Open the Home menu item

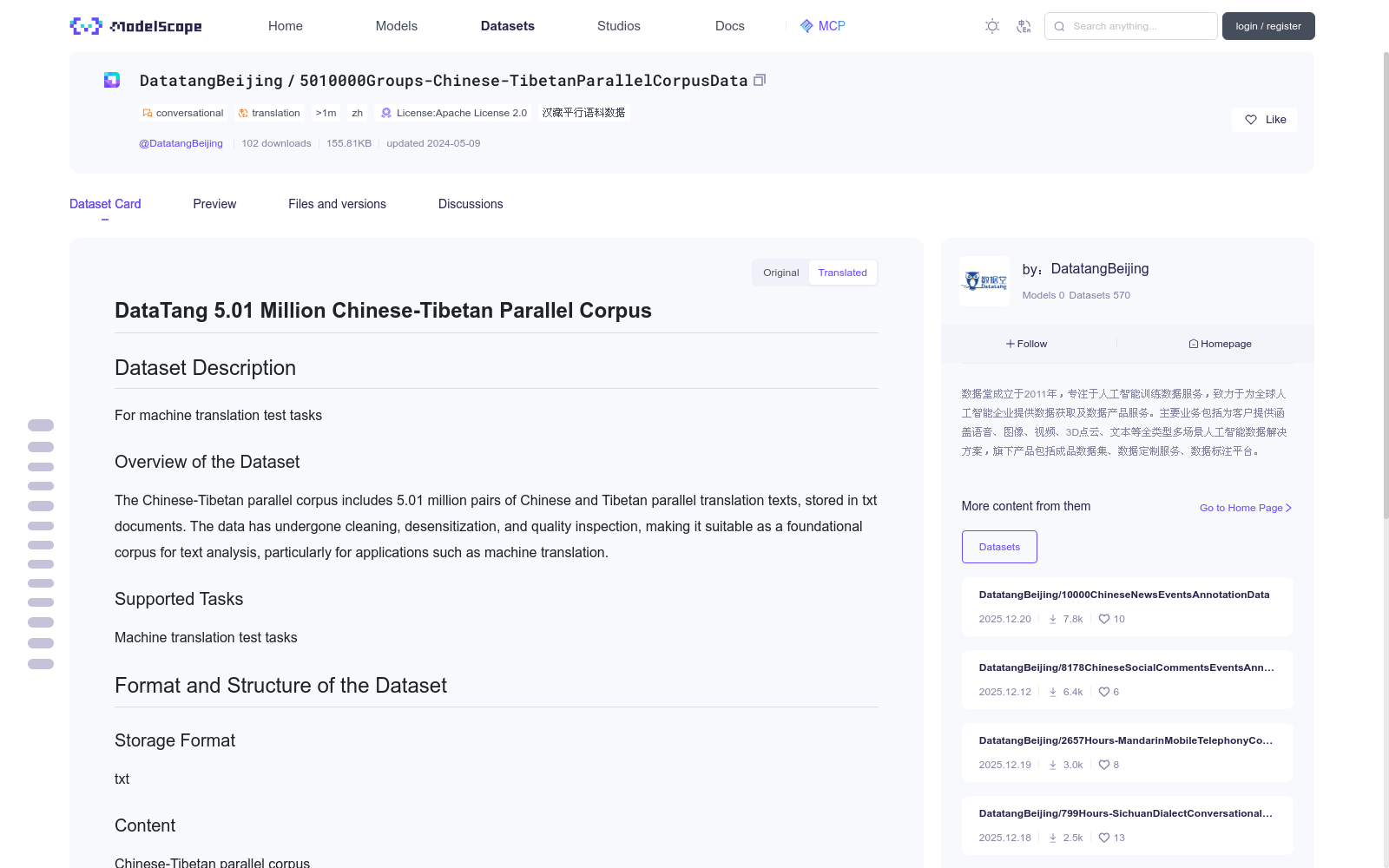286,26
